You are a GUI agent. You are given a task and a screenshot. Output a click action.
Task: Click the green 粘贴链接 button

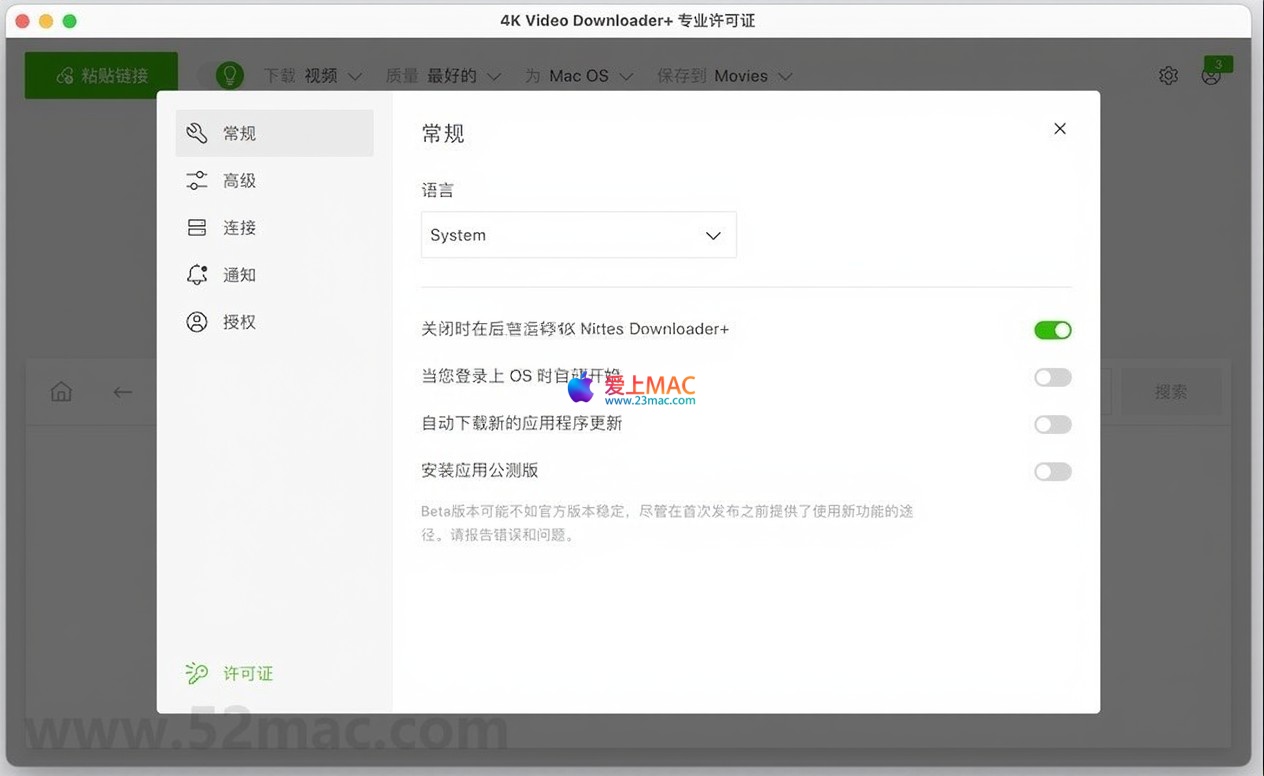101,76
